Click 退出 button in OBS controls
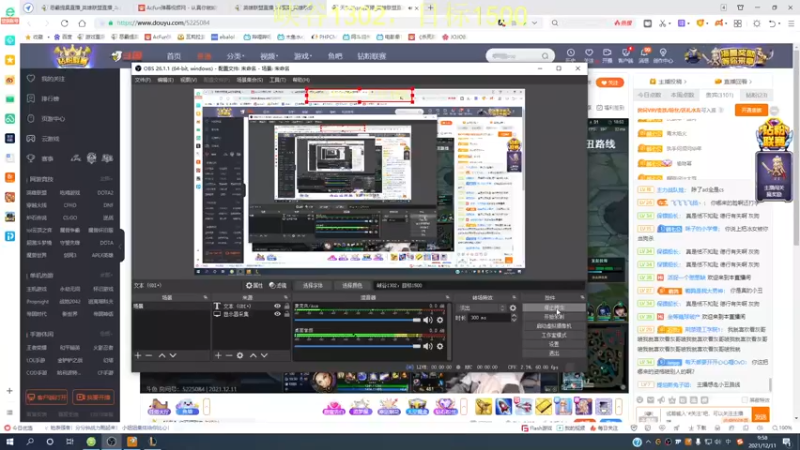Screen dimensions: 800x450 tap(554, 354)
